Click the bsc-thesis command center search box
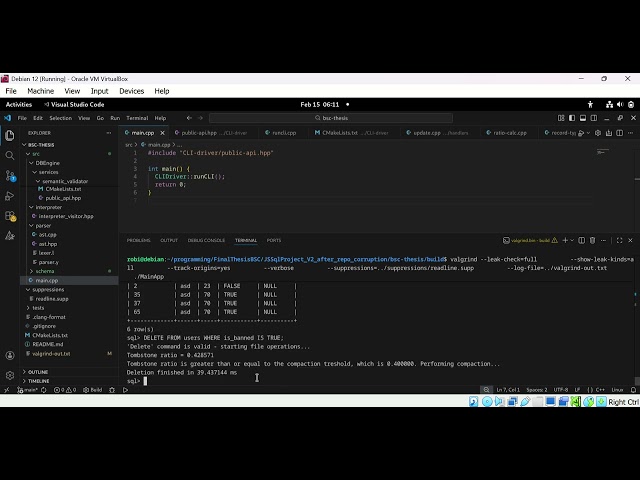The height and width of the screenshot is (480, 640). click(x=331, y=118)
